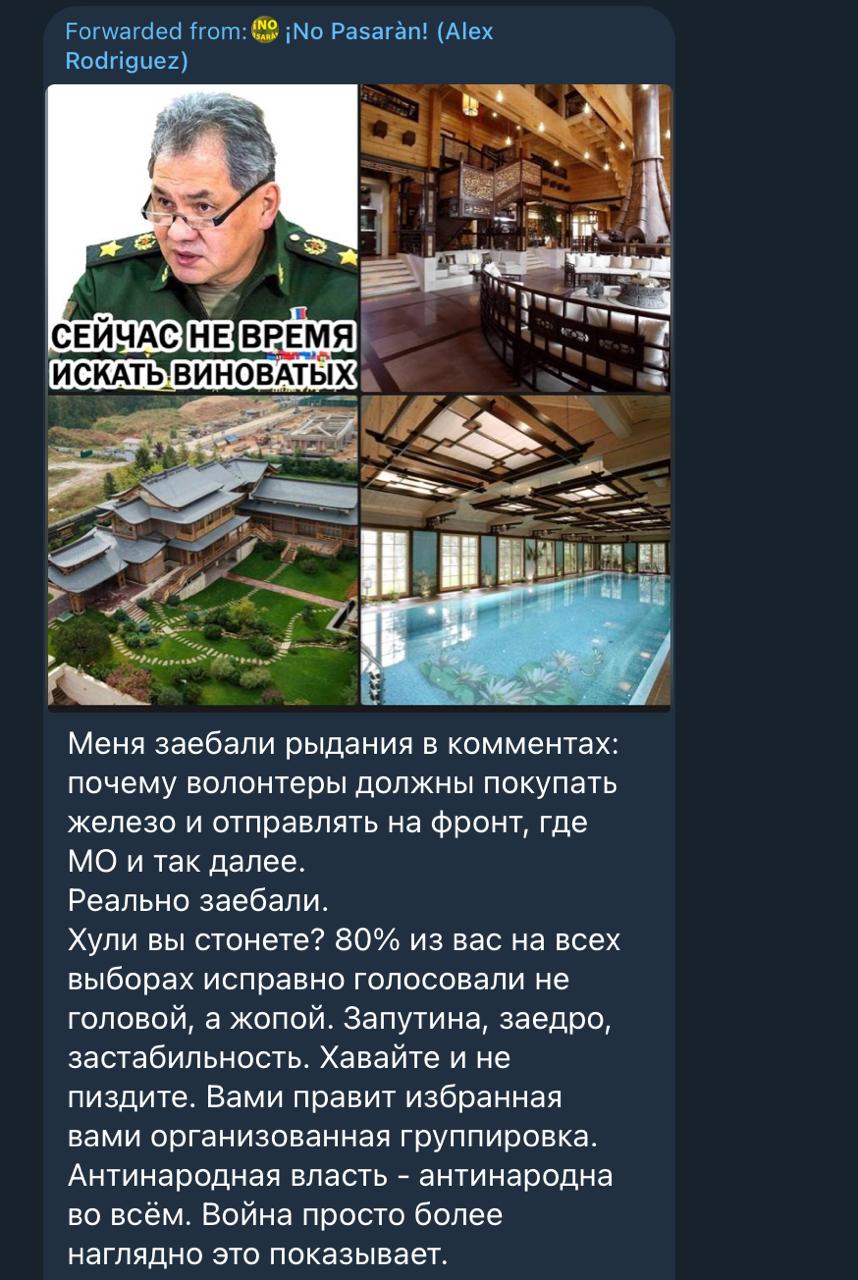Viewport: 858px width, 1280px height.
Task: Select the line 'вами организованная группировка.'
Action: pyautogui.click(x=332, y=1137)
